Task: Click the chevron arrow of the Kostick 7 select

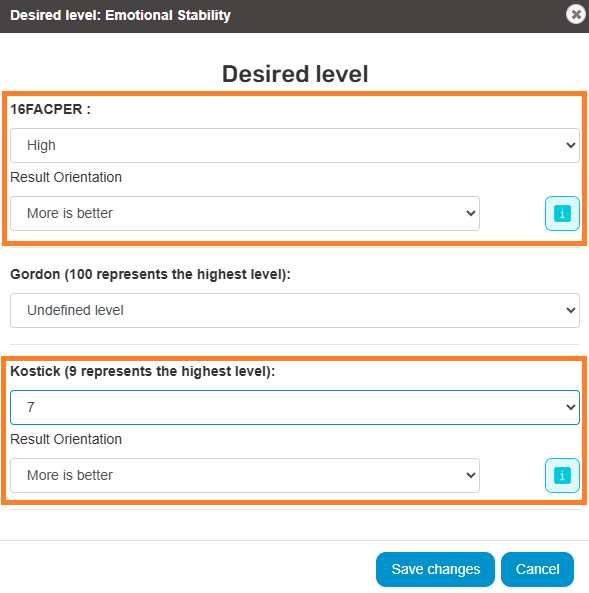Action: (570, 407)
